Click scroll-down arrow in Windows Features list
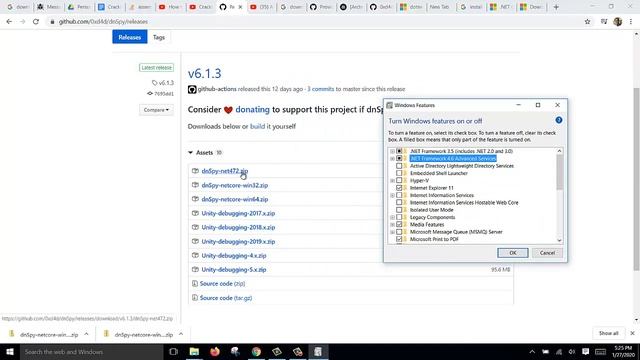 click(x=559, y=240)
